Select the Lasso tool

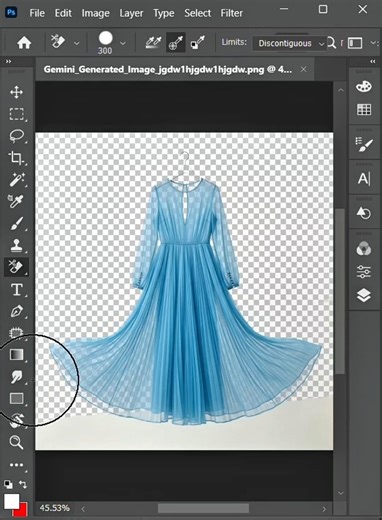pyautogui.click(x=16, y=136)
